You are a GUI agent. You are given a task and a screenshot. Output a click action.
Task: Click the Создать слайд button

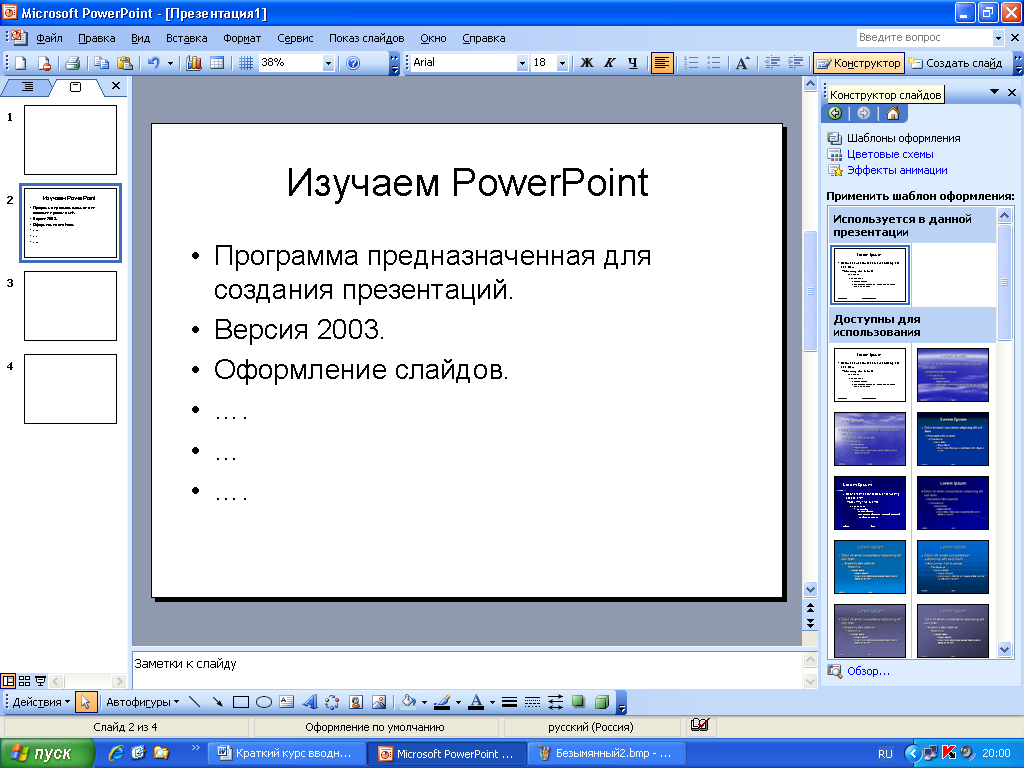pos(957,63)
